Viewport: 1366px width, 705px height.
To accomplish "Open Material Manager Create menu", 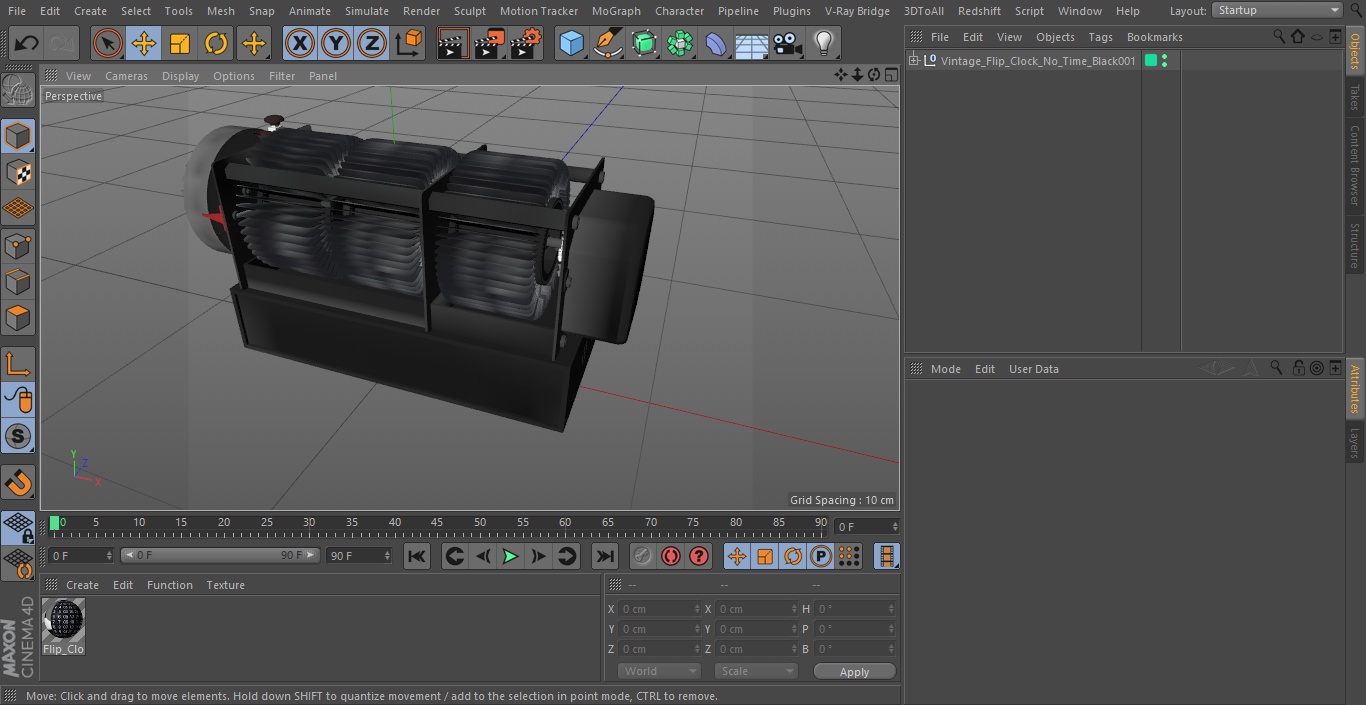I will tap(82, 585).
